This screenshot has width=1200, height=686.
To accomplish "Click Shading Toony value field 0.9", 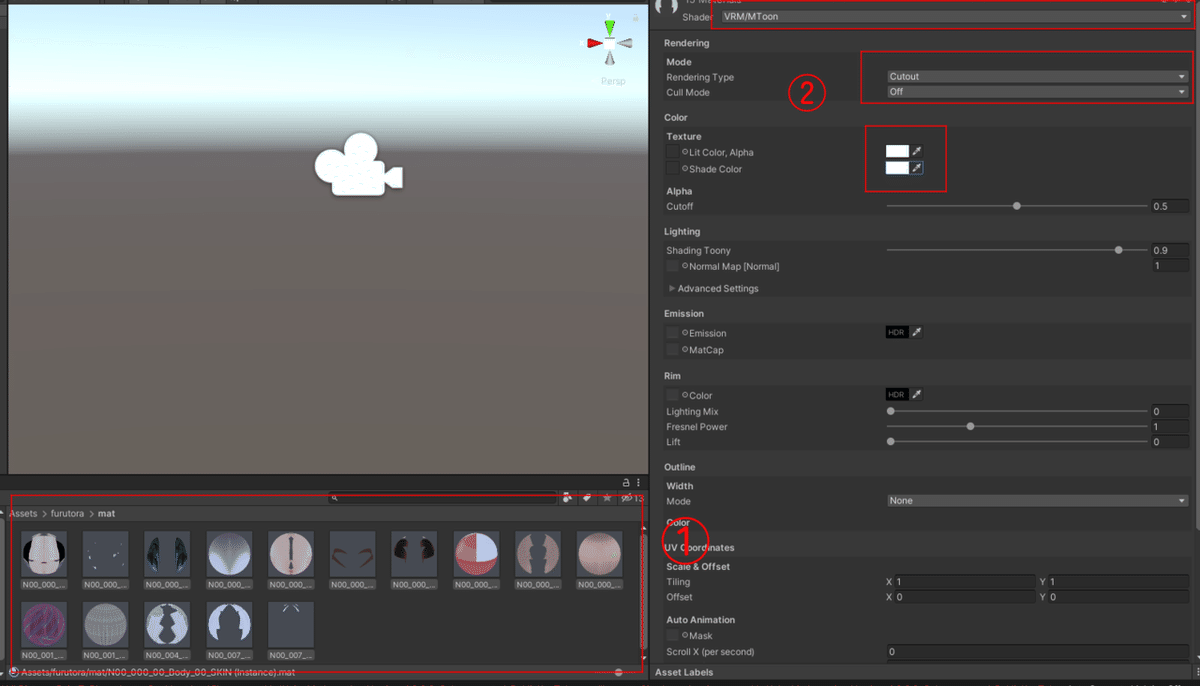I will [x=1169, y=250].
